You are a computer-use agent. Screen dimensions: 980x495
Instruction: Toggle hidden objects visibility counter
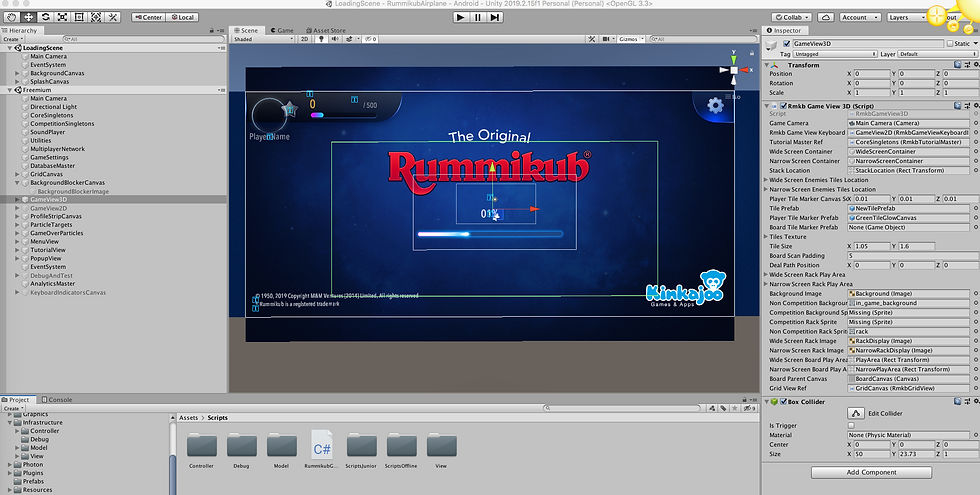[371, 39]
